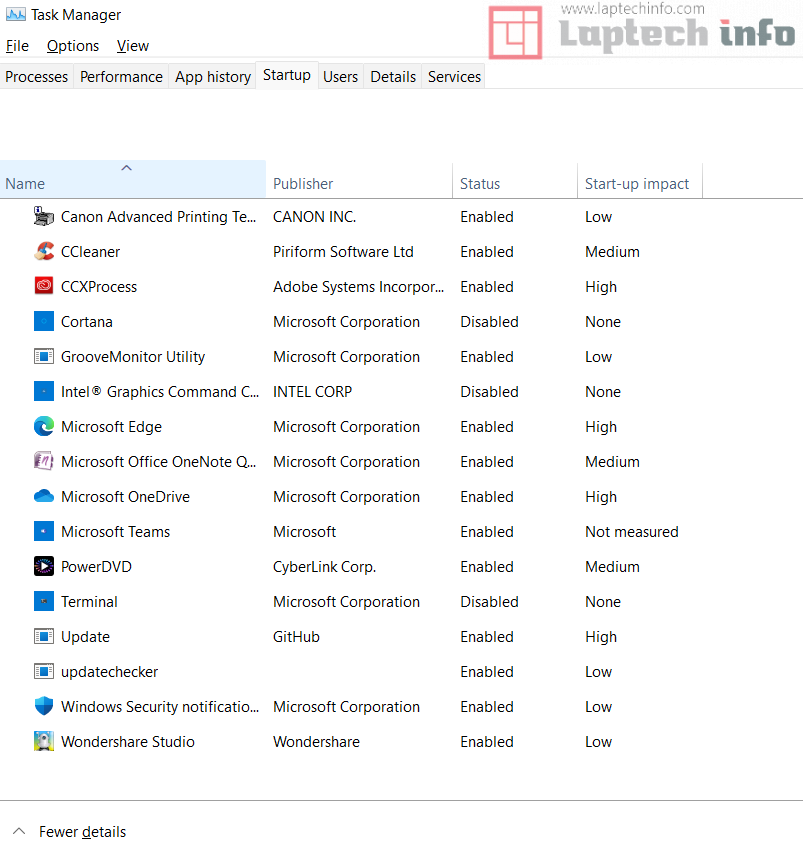Click the CCXProcess Adobe Creative Cloud icon
The width and height of the screenshot is (803, 858).
(44, 286)
